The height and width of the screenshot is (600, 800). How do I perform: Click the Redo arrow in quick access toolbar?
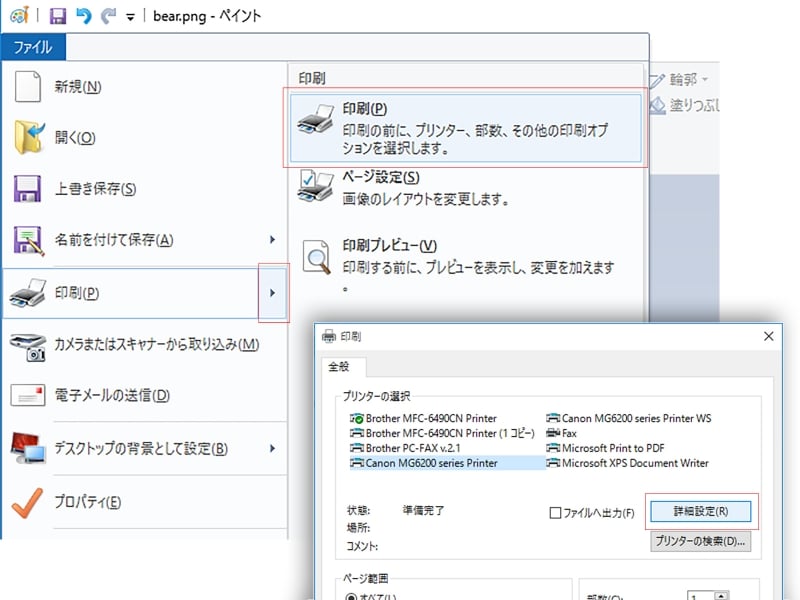point(108,16)
